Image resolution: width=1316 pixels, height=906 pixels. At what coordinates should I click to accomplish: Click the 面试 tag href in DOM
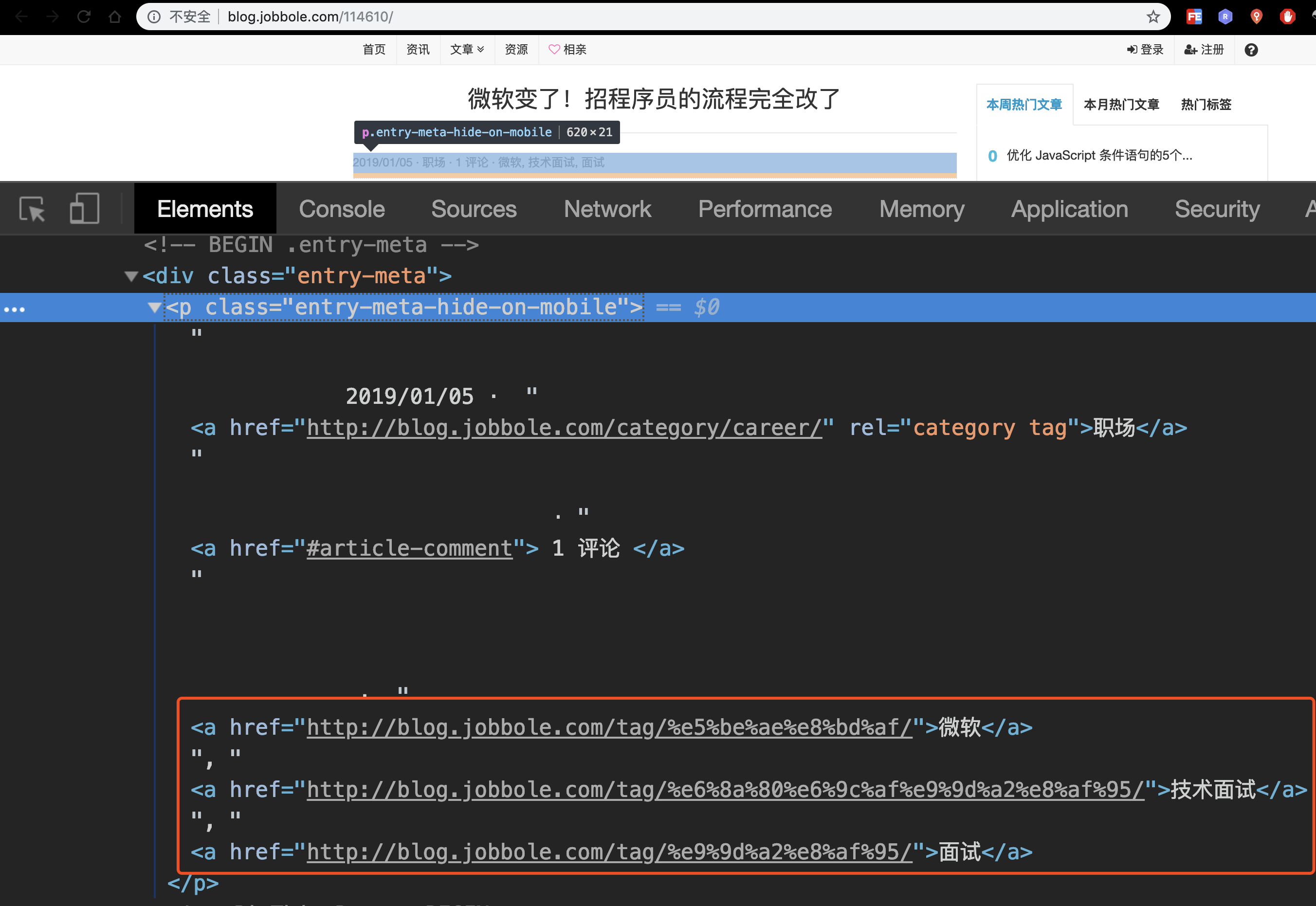[609, 852]
